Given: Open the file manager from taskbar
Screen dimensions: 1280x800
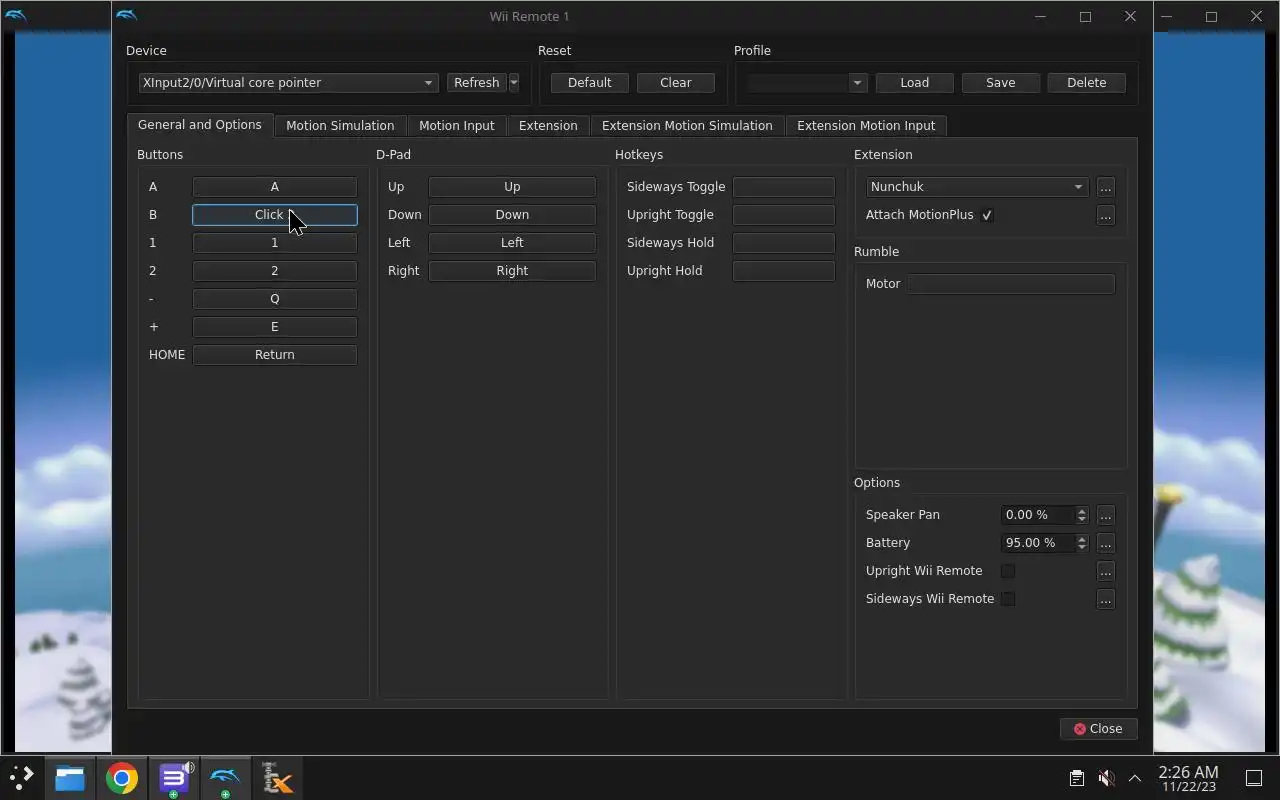Looking at the screenshot, I should click(70, 778).
